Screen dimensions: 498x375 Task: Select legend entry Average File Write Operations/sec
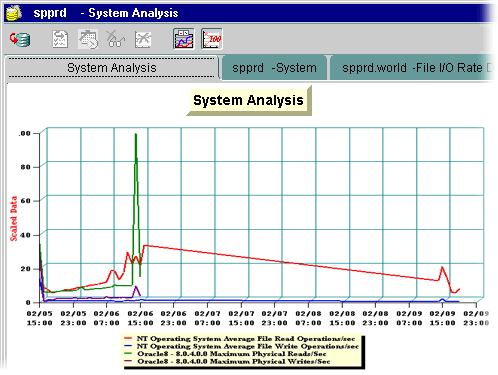[x=248, y=346]
